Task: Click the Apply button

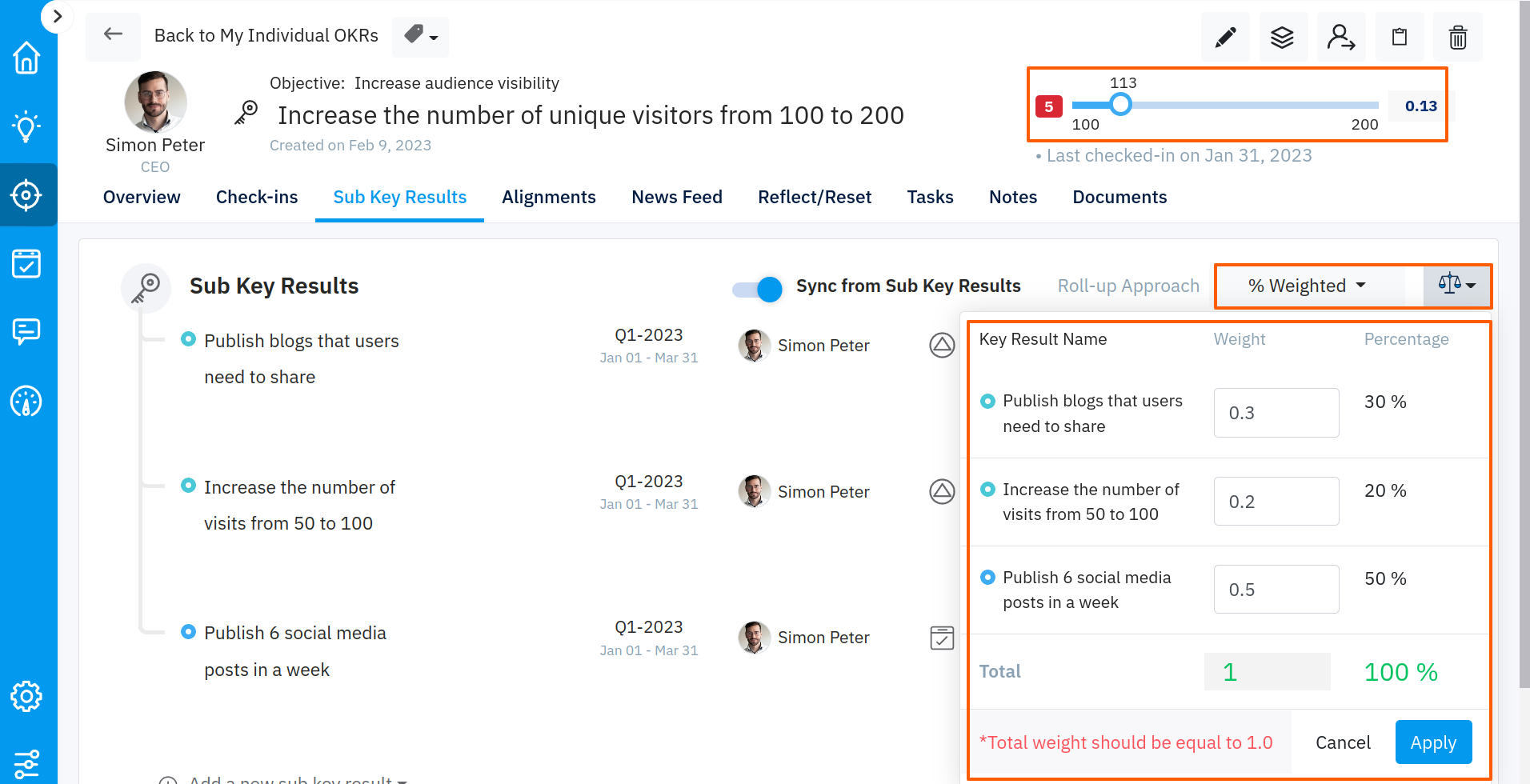Action: 1432,742
